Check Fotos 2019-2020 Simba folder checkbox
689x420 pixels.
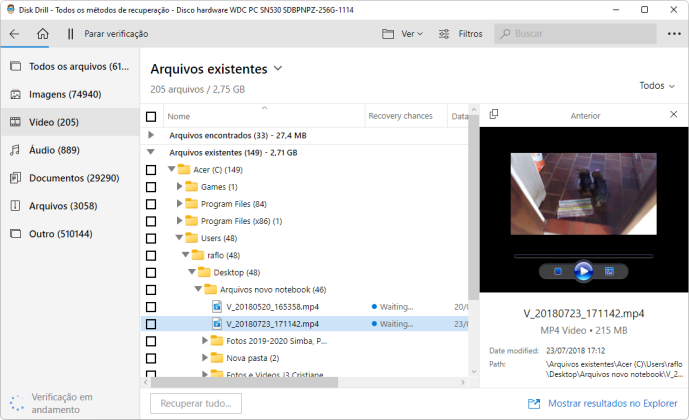151,341
